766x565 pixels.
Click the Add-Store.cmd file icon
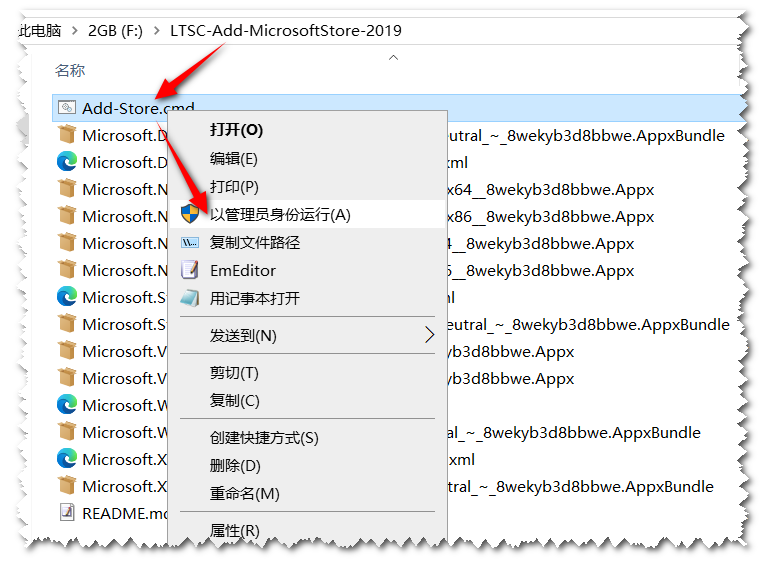pyautogui.click(x=66, y=107)
